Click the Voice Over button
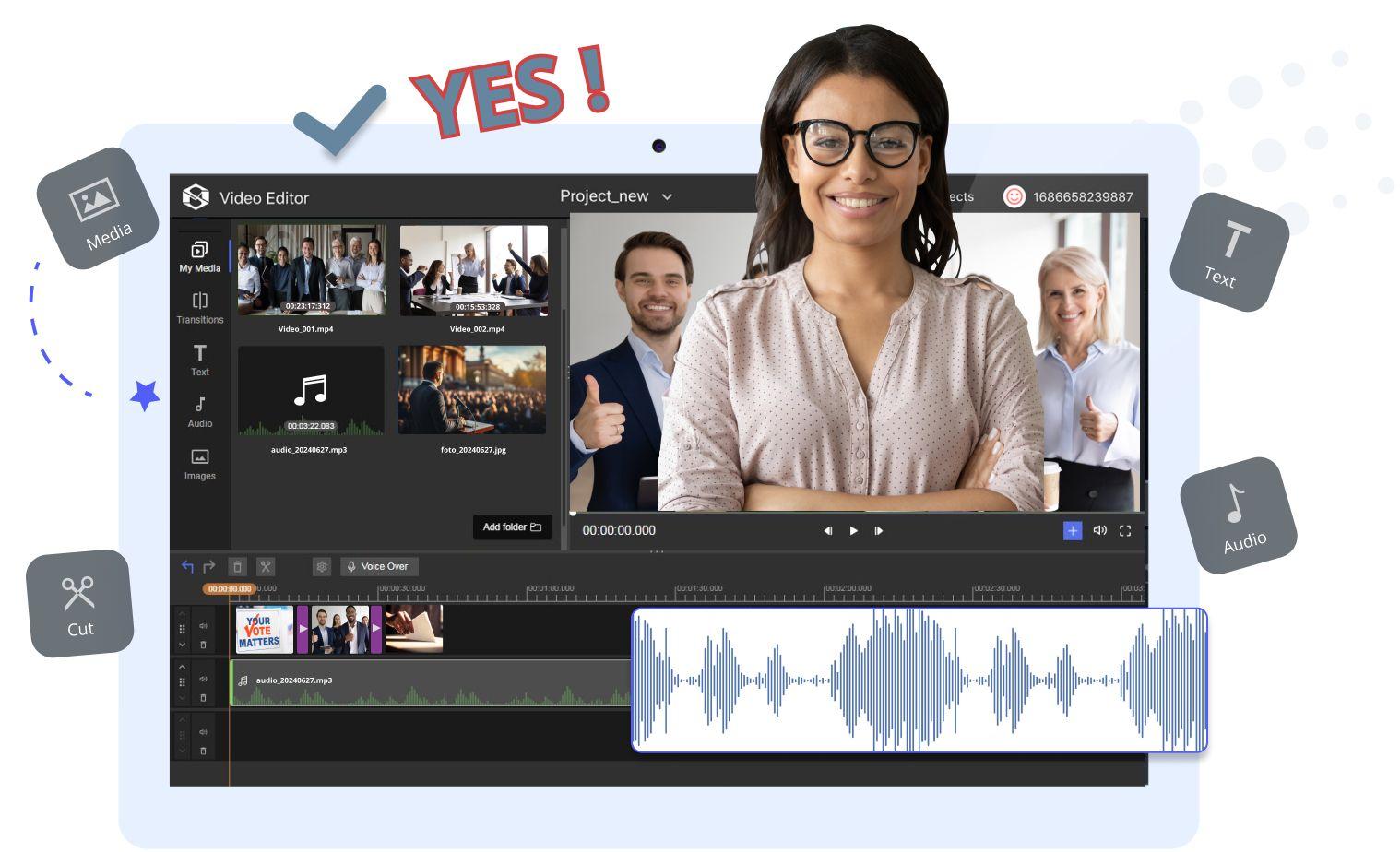1400x852 pixels. (x=378, y=567)
